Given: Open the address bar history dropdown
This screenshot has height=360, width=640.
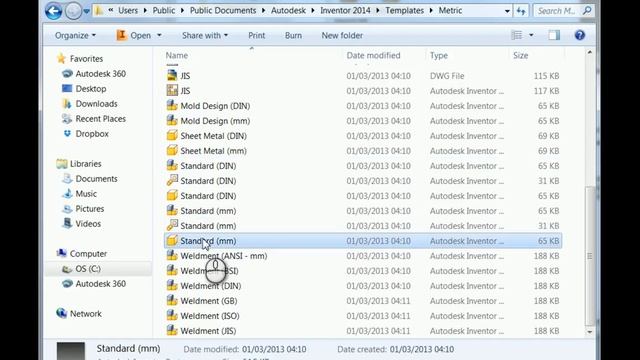Looking at the screenshot, I should coord(507,11).
